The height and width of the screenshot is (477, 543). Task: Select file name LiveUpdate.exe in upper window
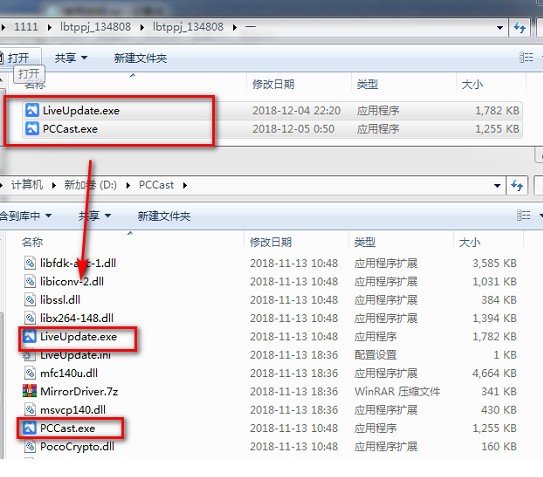pos(81,111)
